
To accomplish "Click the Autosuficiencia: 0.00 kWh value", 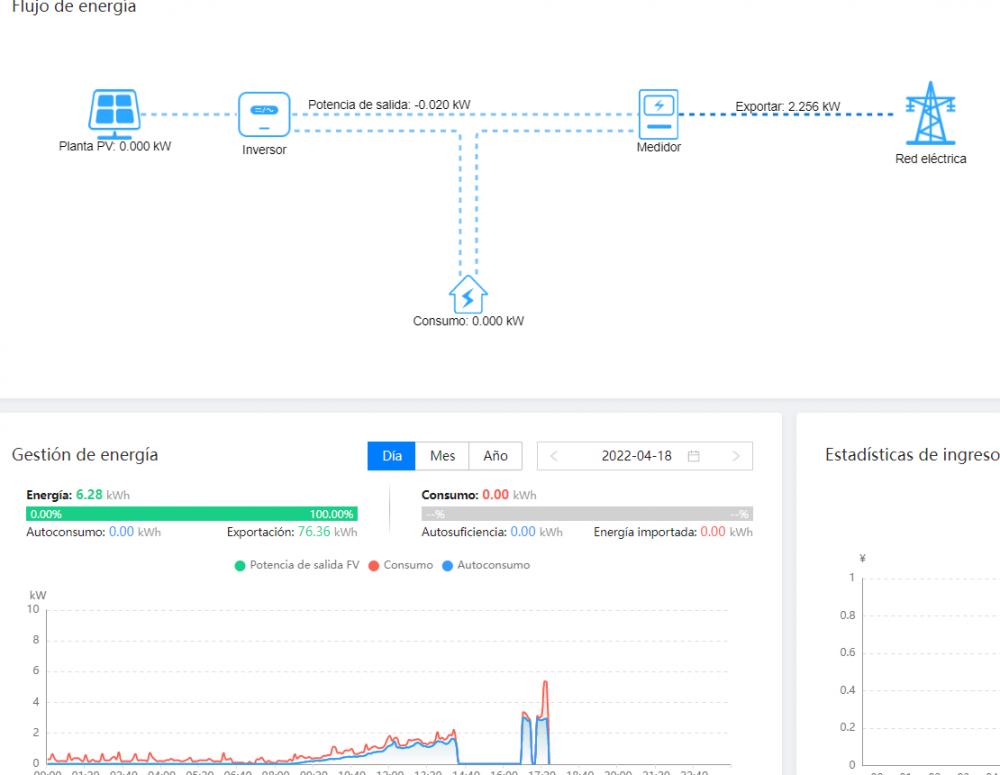I will 492,531.
